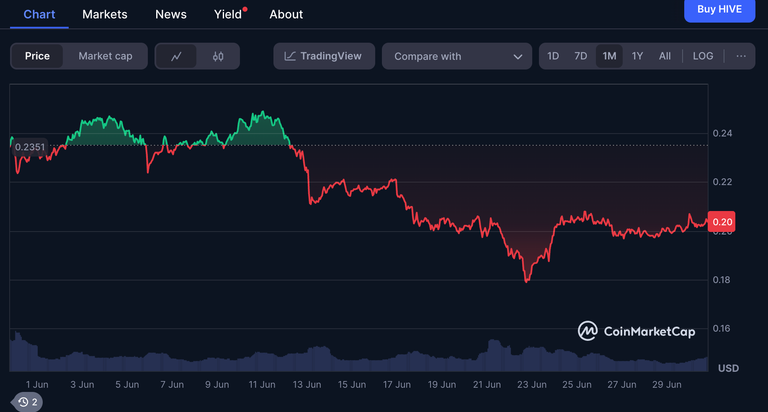The width and height of the screenshot is (768, 412).
Task: Enable LOG scale
Action: pyautogui.click(x=703, y=56)
